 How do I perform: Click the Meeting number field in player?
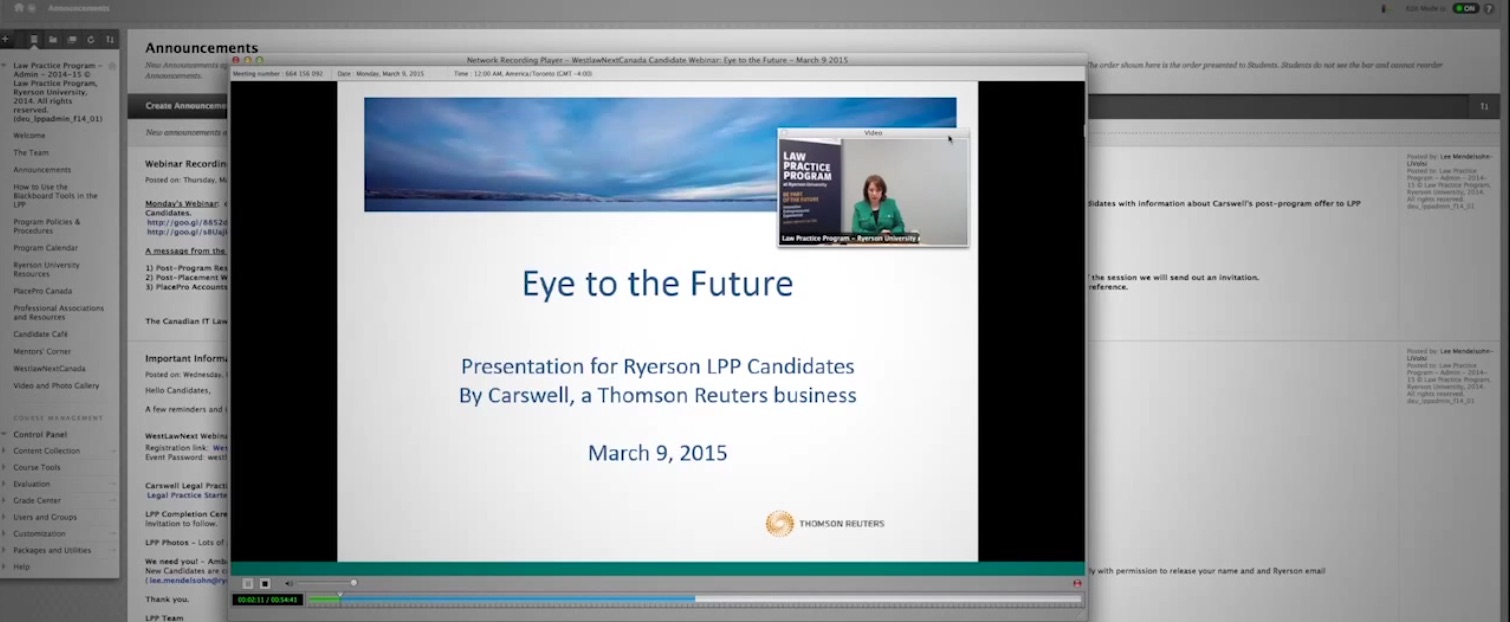point(278,74)
